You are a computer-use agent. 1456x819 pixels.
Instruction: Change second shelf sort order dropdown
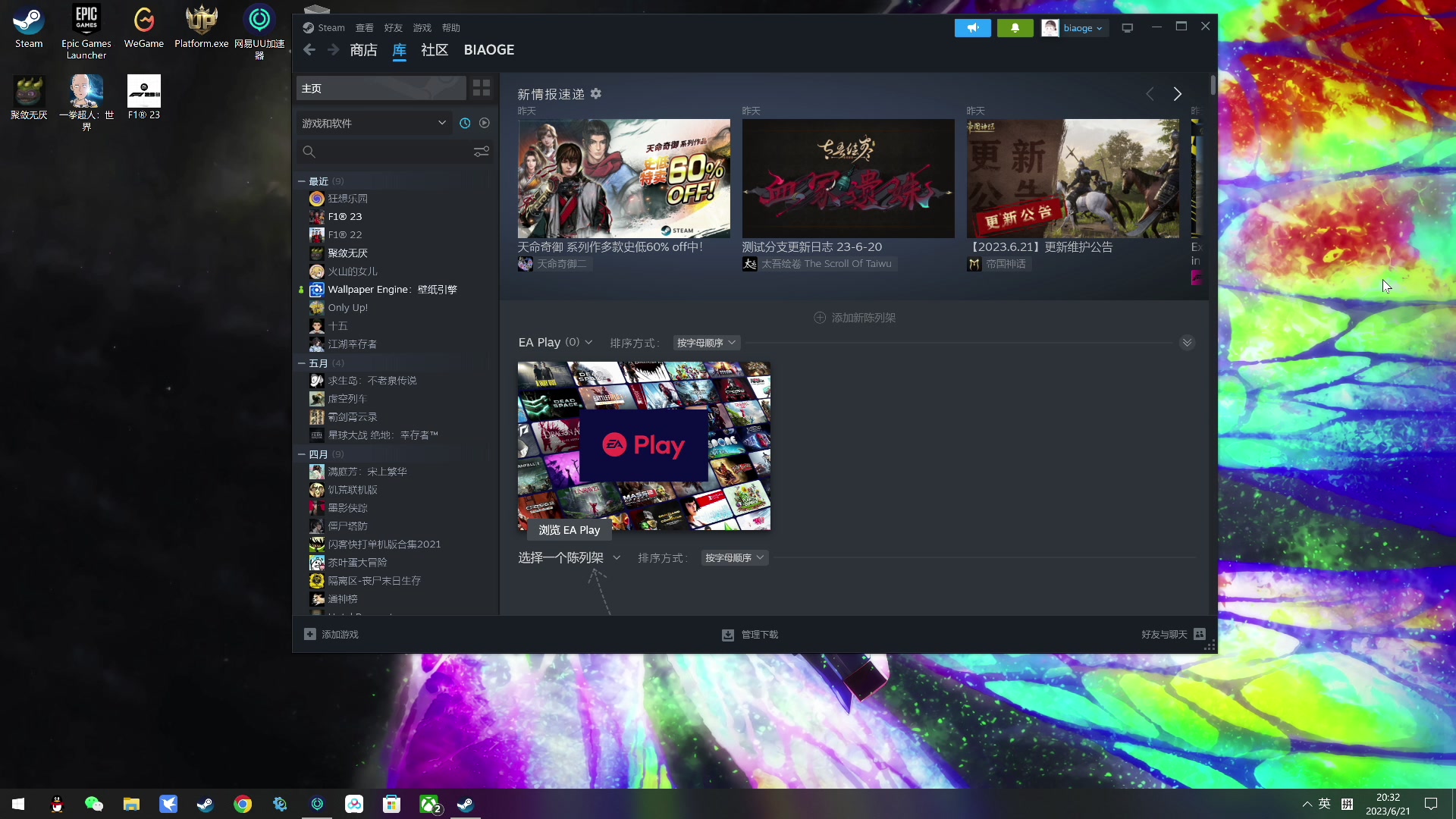pyautogui.click(x=734, y=557)
